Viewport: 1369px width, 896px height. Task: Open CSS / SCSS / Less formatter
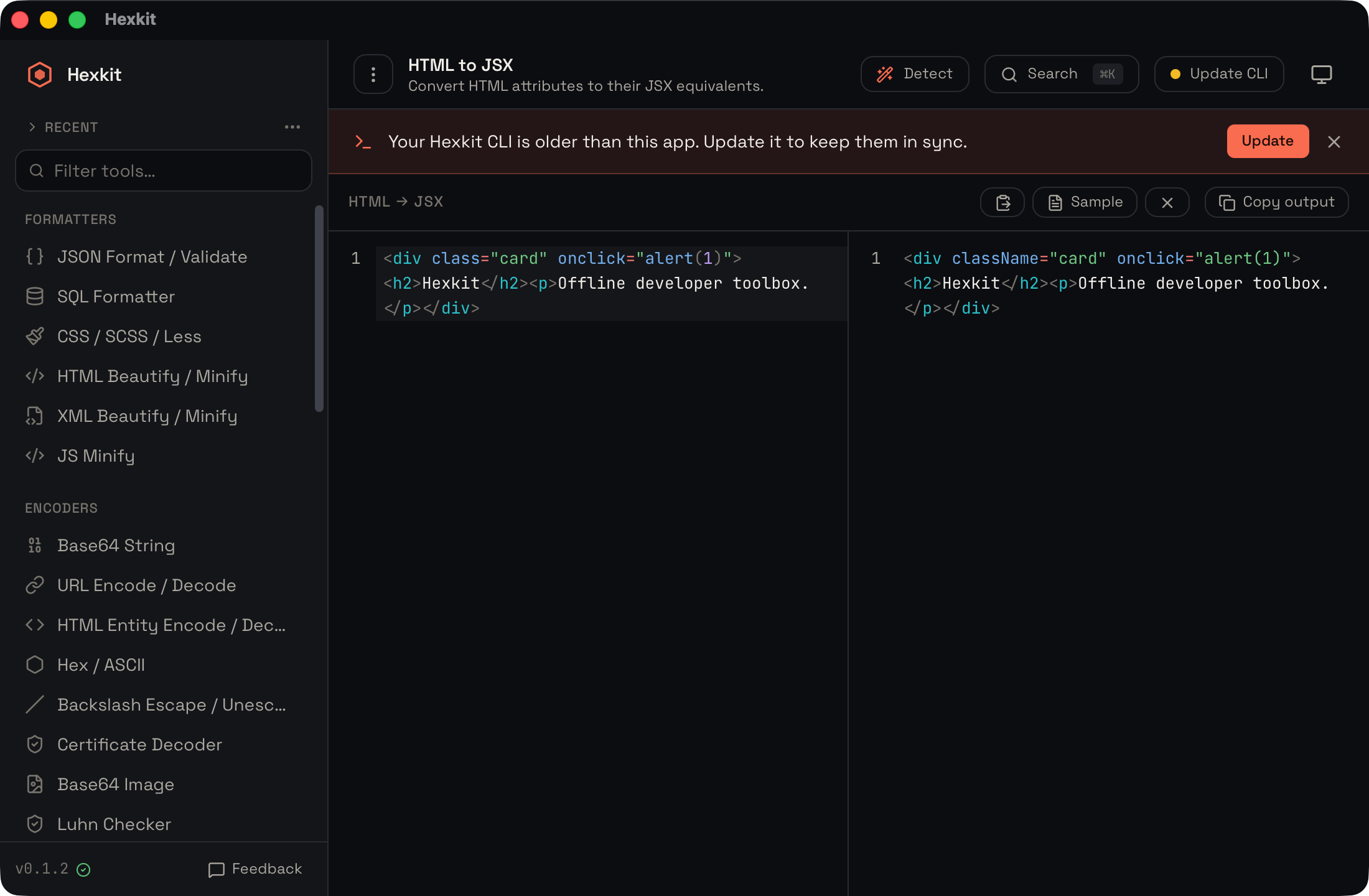coord(164,336)
